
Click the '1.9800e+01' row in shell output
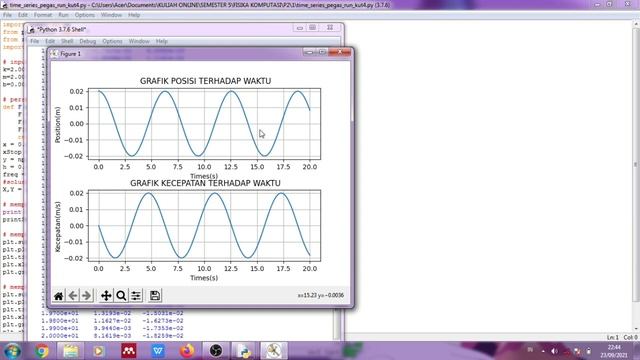112,320
